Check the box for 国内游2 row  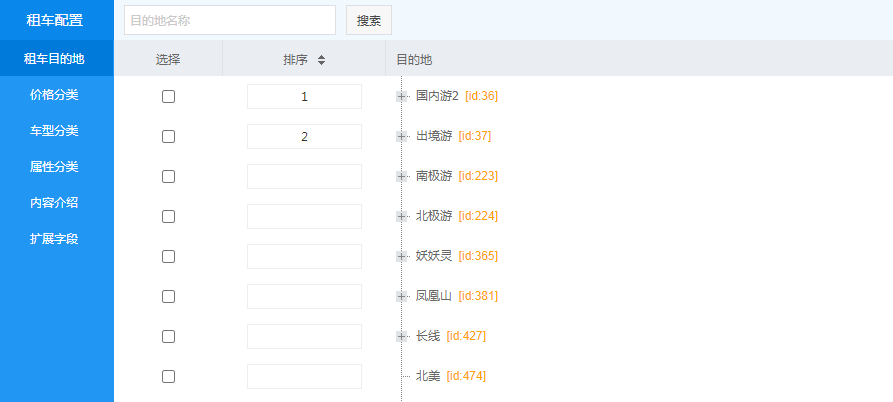point(168,96)
